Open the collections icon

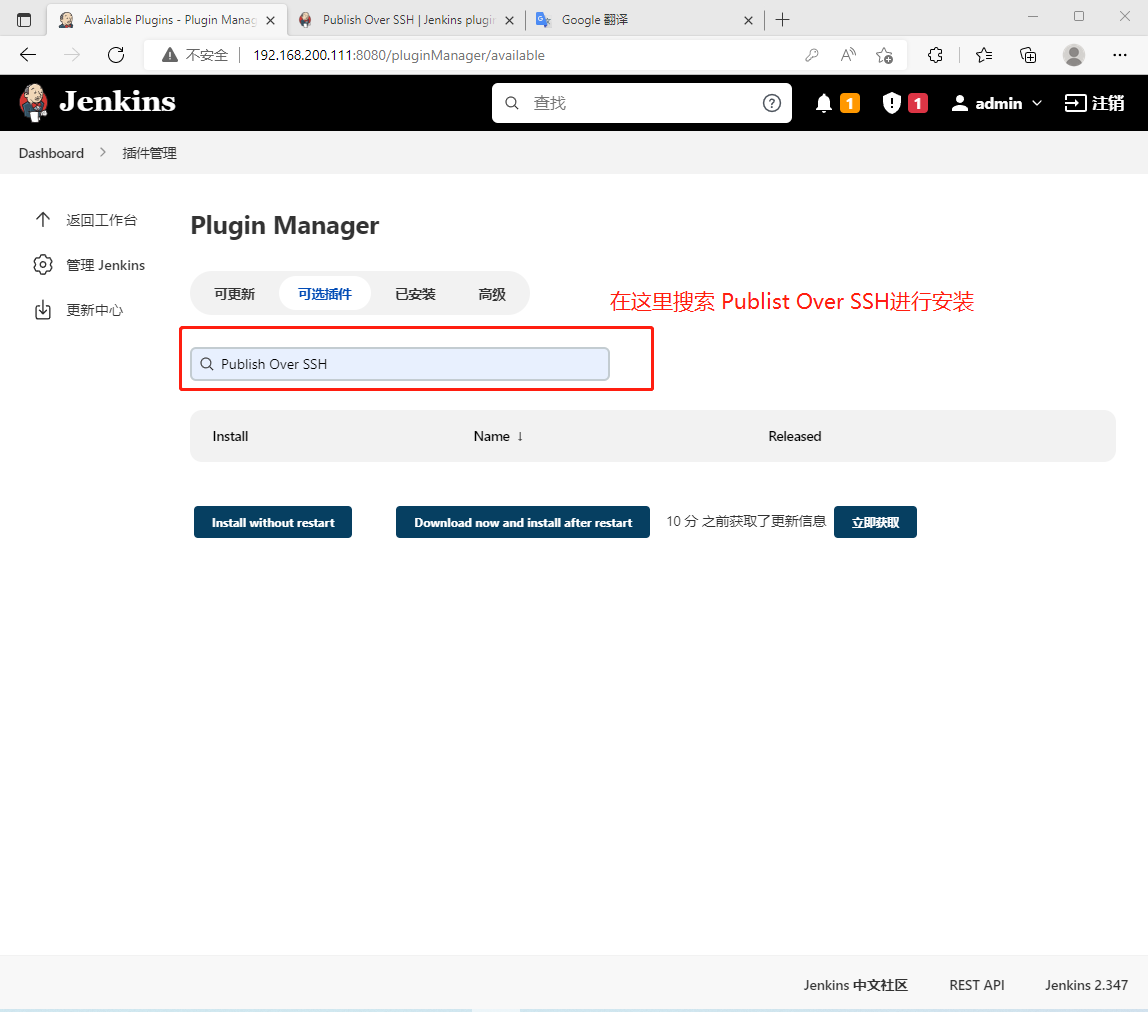1028,55
